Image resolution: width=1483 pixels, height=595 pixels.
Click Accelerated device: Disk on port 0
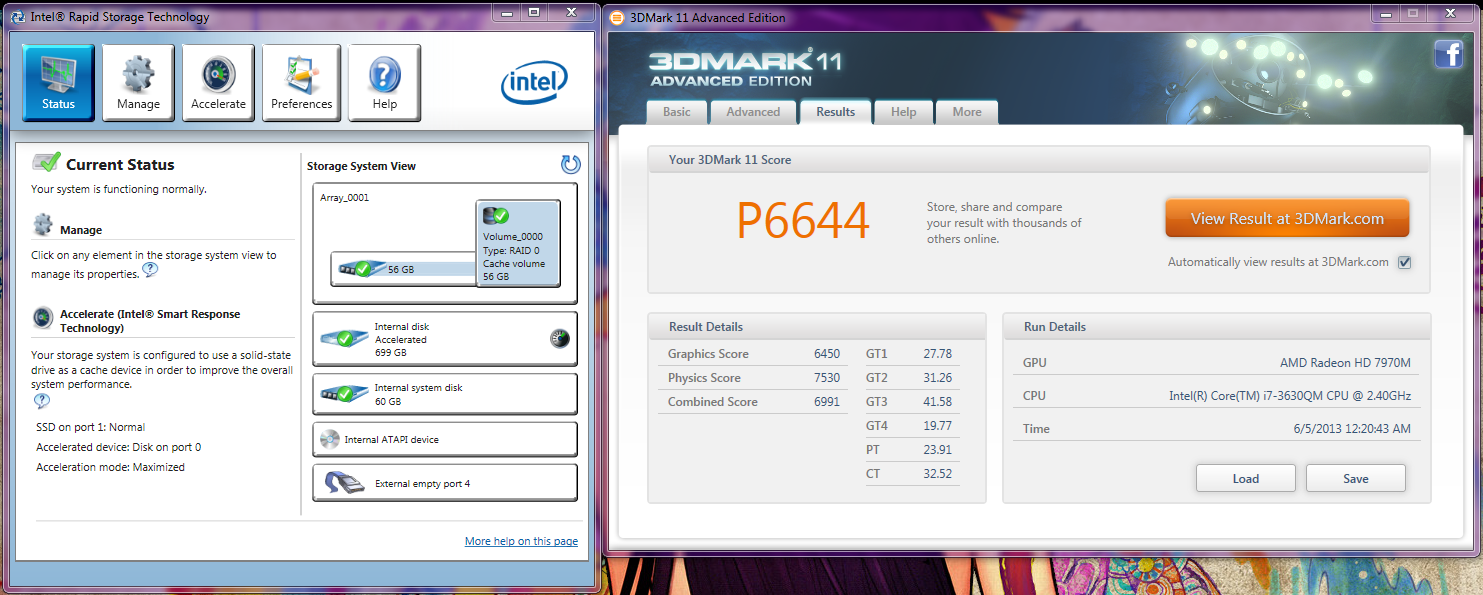point(118,447)
